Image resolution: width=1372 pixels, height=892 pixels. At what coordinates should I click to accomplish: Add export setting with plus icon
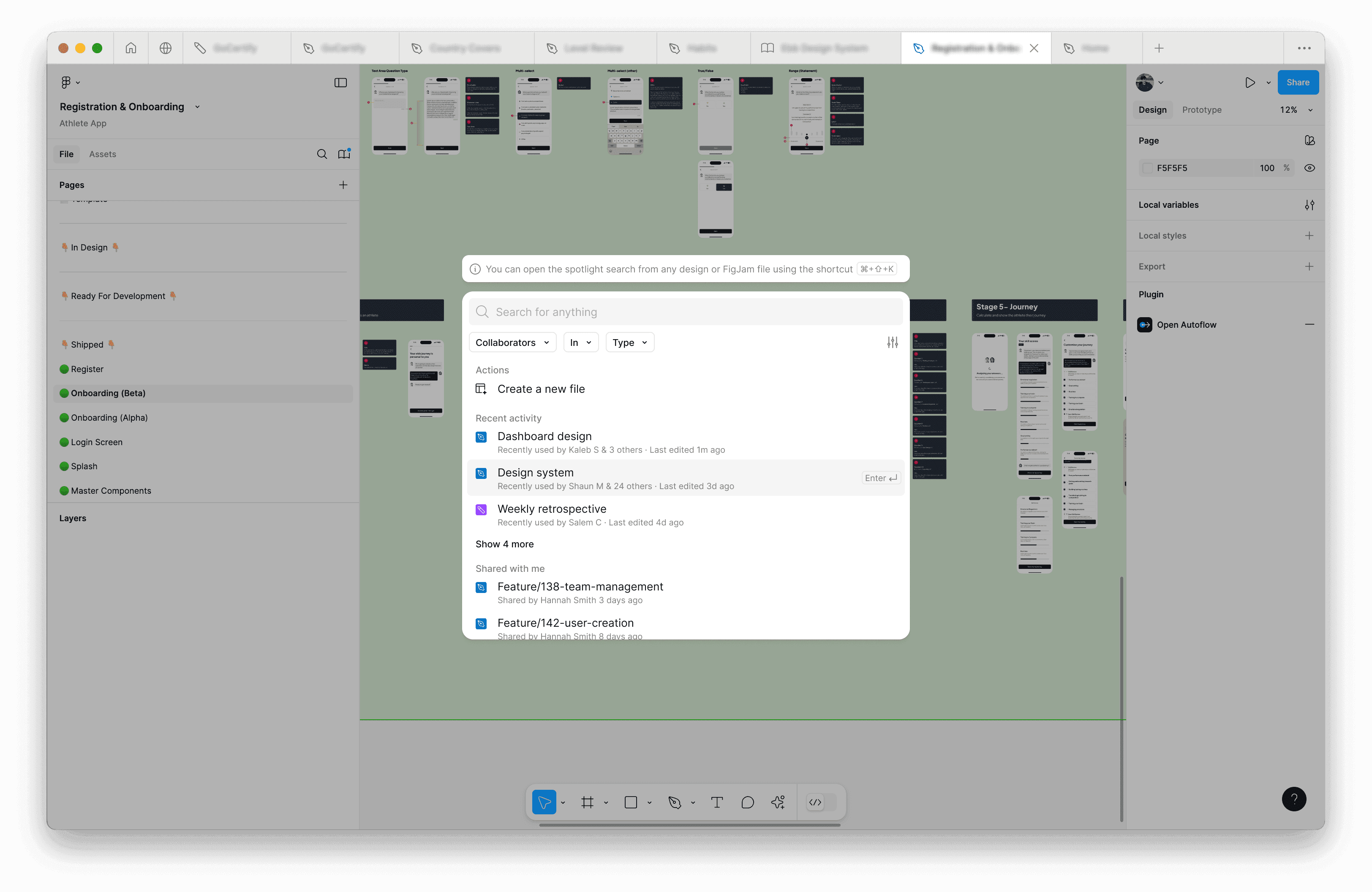click(x=1309, y=267)
